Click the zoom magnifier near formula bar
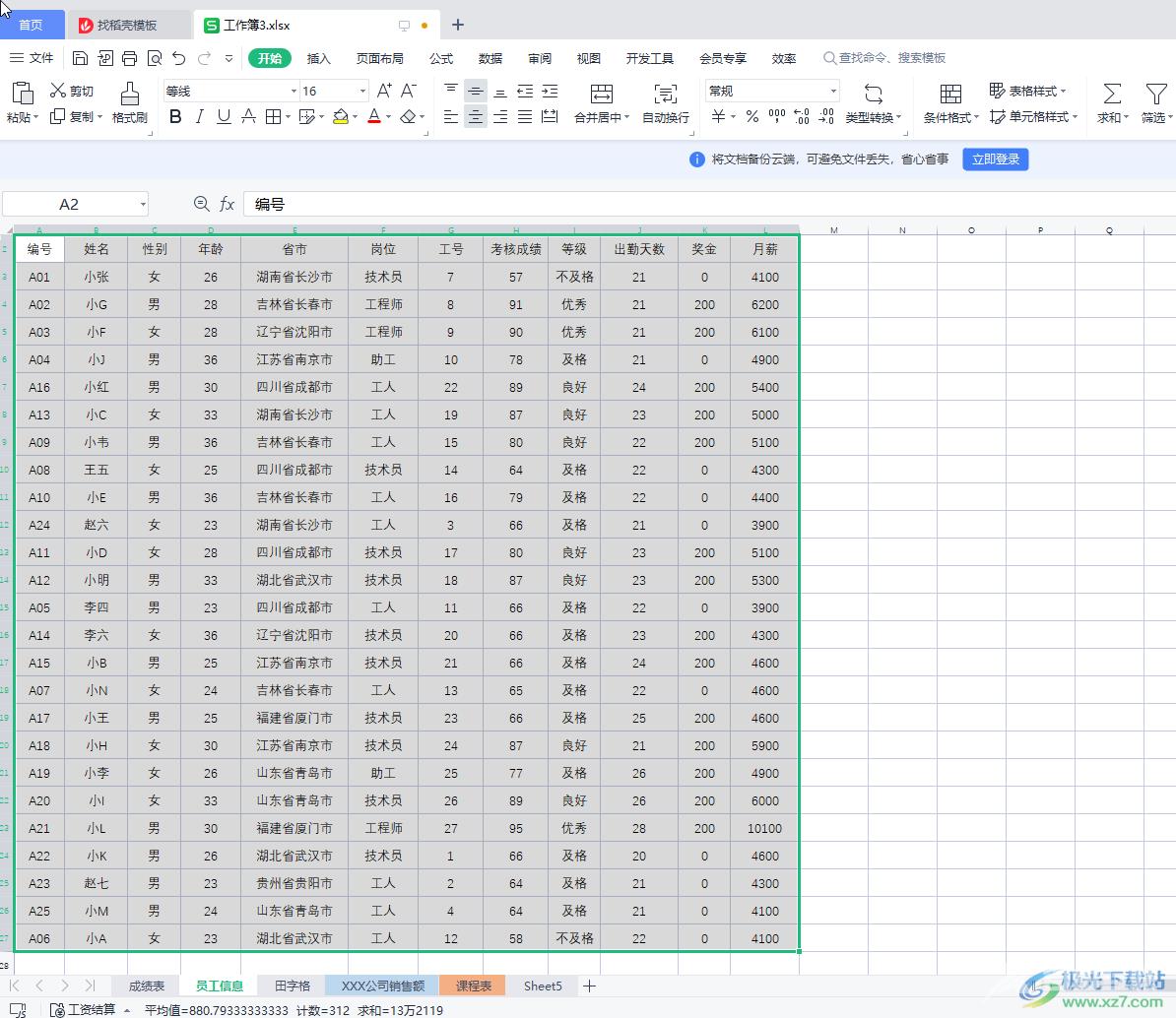 201,204
